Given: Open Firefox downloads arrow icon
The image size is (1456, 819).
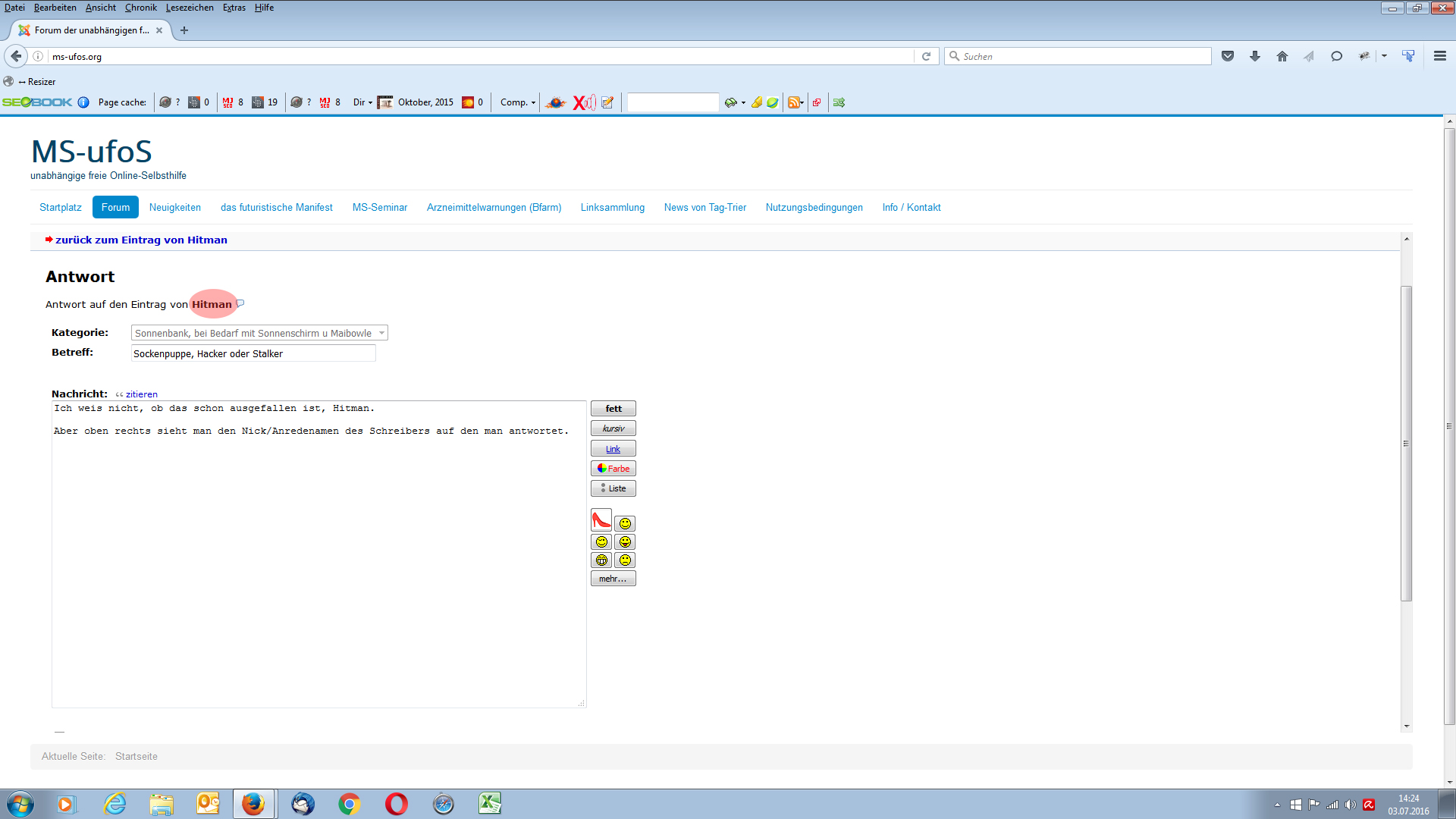Looking at the screenshot, I should pos(1255,56).
